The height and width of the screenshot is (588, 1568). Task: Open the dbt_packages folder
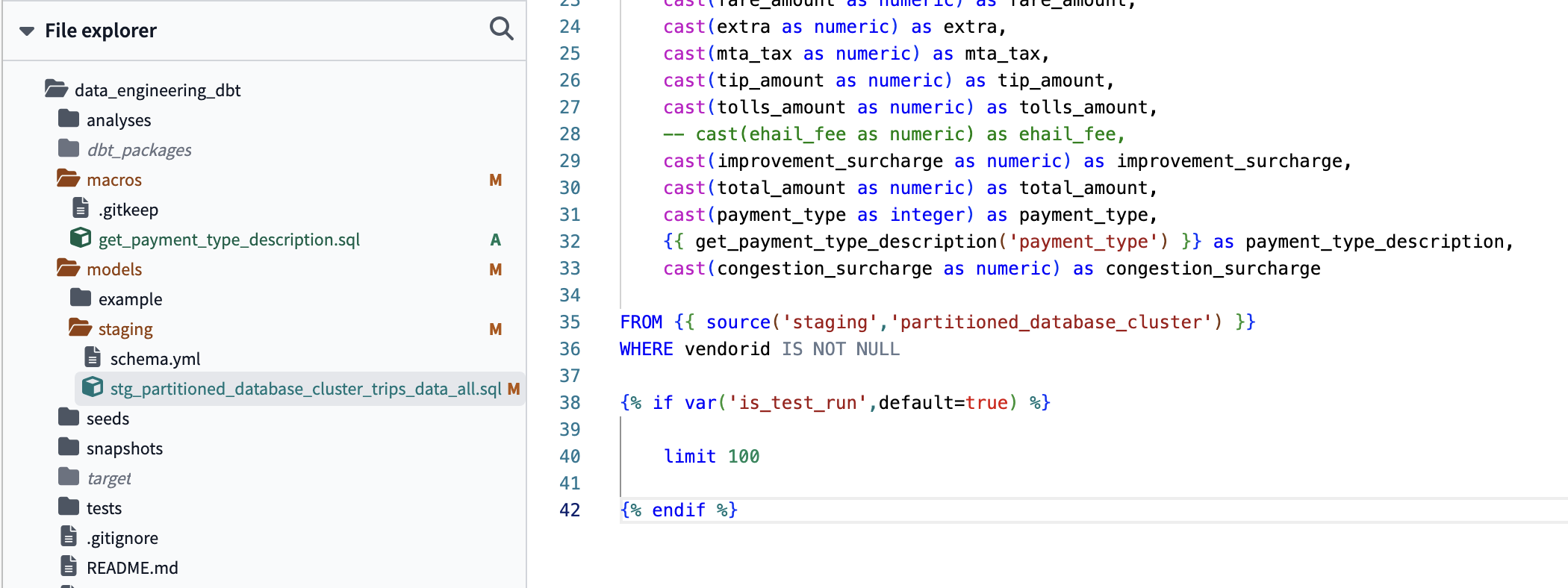140,150
